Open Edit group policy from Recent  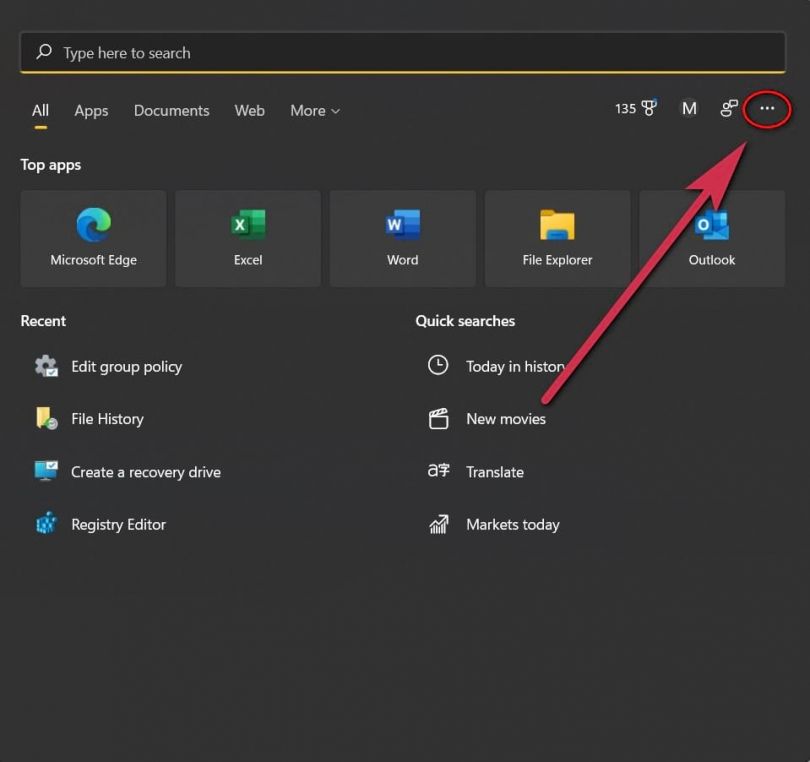(126, 366)
